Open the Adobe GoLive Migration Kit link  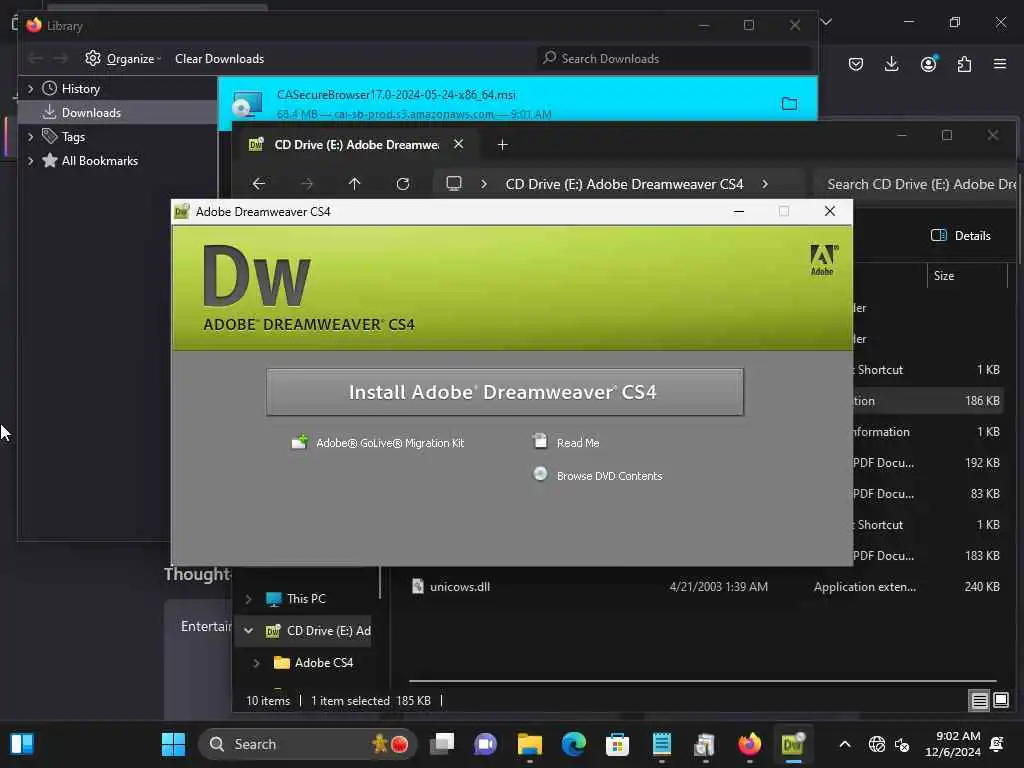[390, 443]
